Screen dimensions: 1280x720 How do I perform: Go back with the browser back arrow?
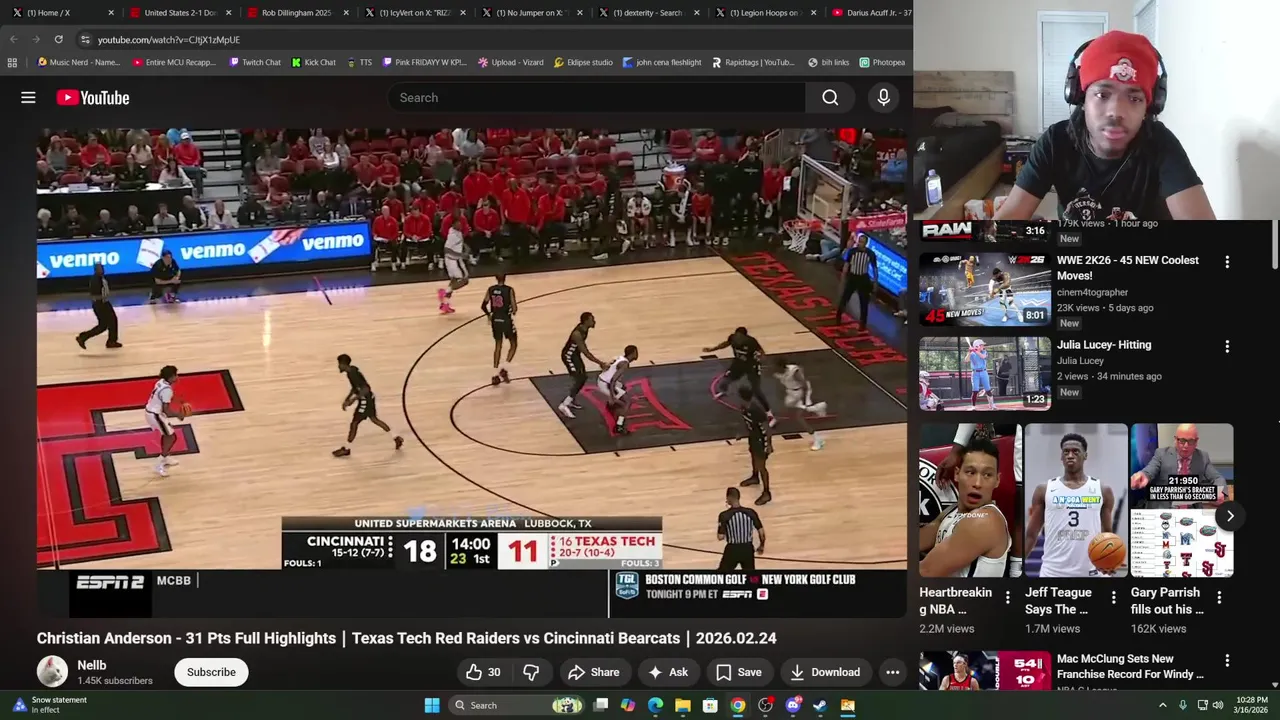[x=13, y=39]
